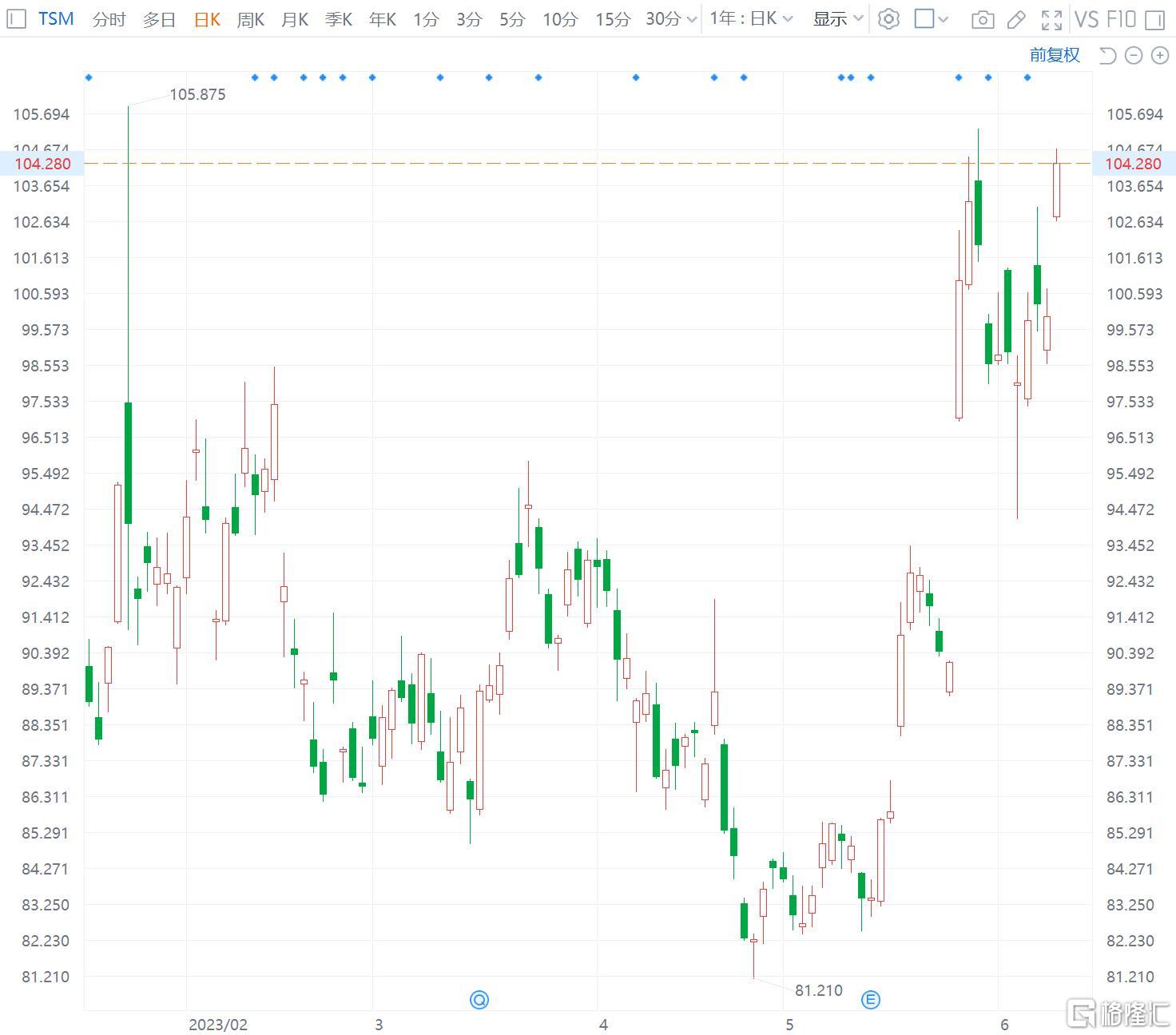Click the Q quarterly report marker
Viewport: 1176px width, 1035px height.
tap(479, 1000)
